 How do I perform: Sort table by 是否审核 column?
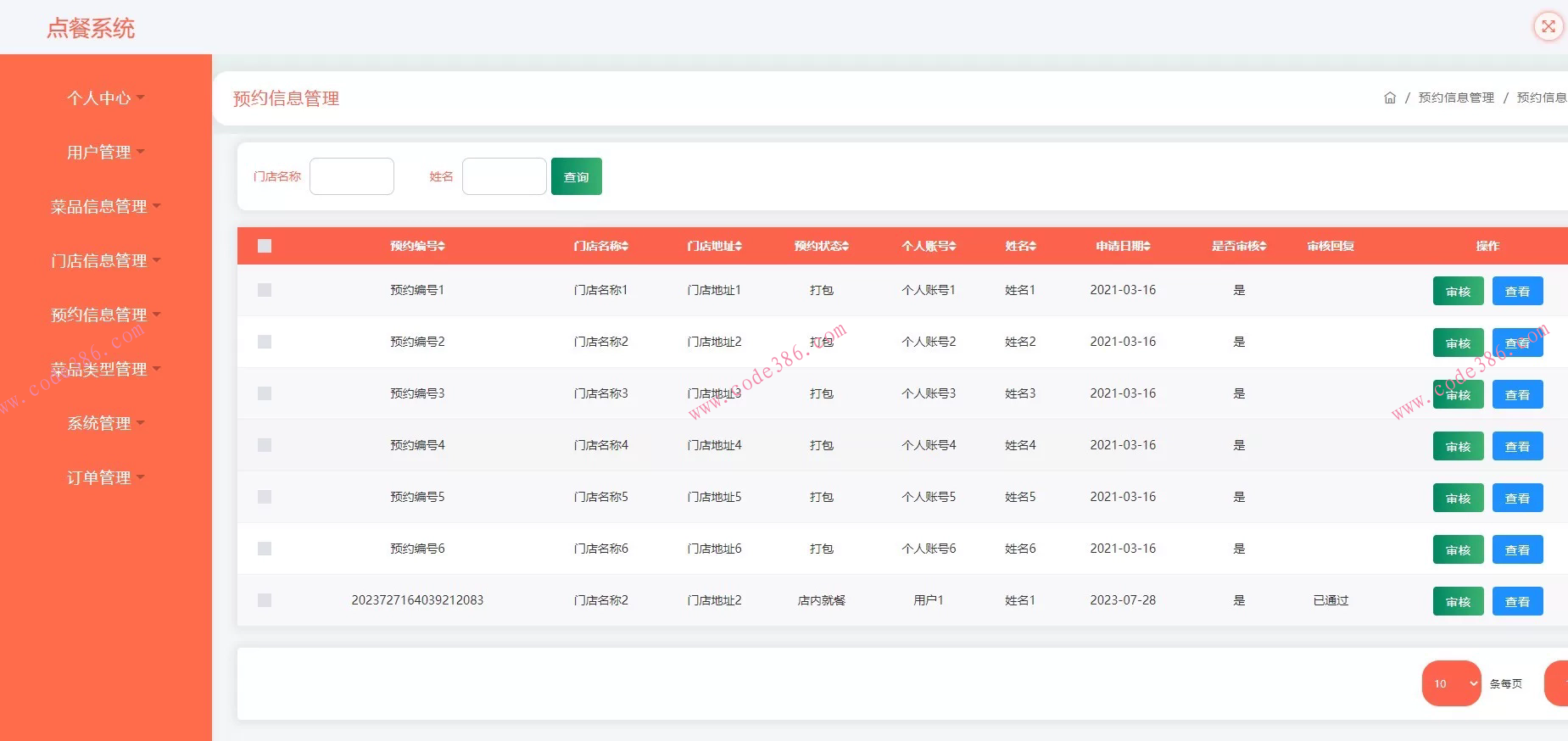(1263, 247)
